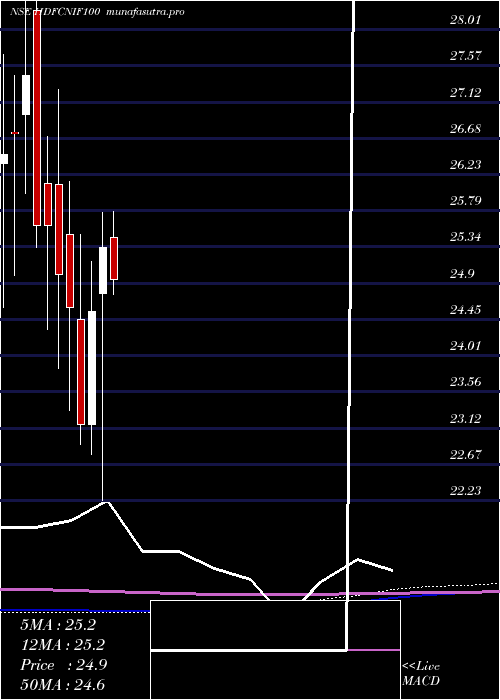Viewport: 500px width, 700px height.
Task: Click the 5MA : 25.2 legend text
Action: tap(58, 625)
